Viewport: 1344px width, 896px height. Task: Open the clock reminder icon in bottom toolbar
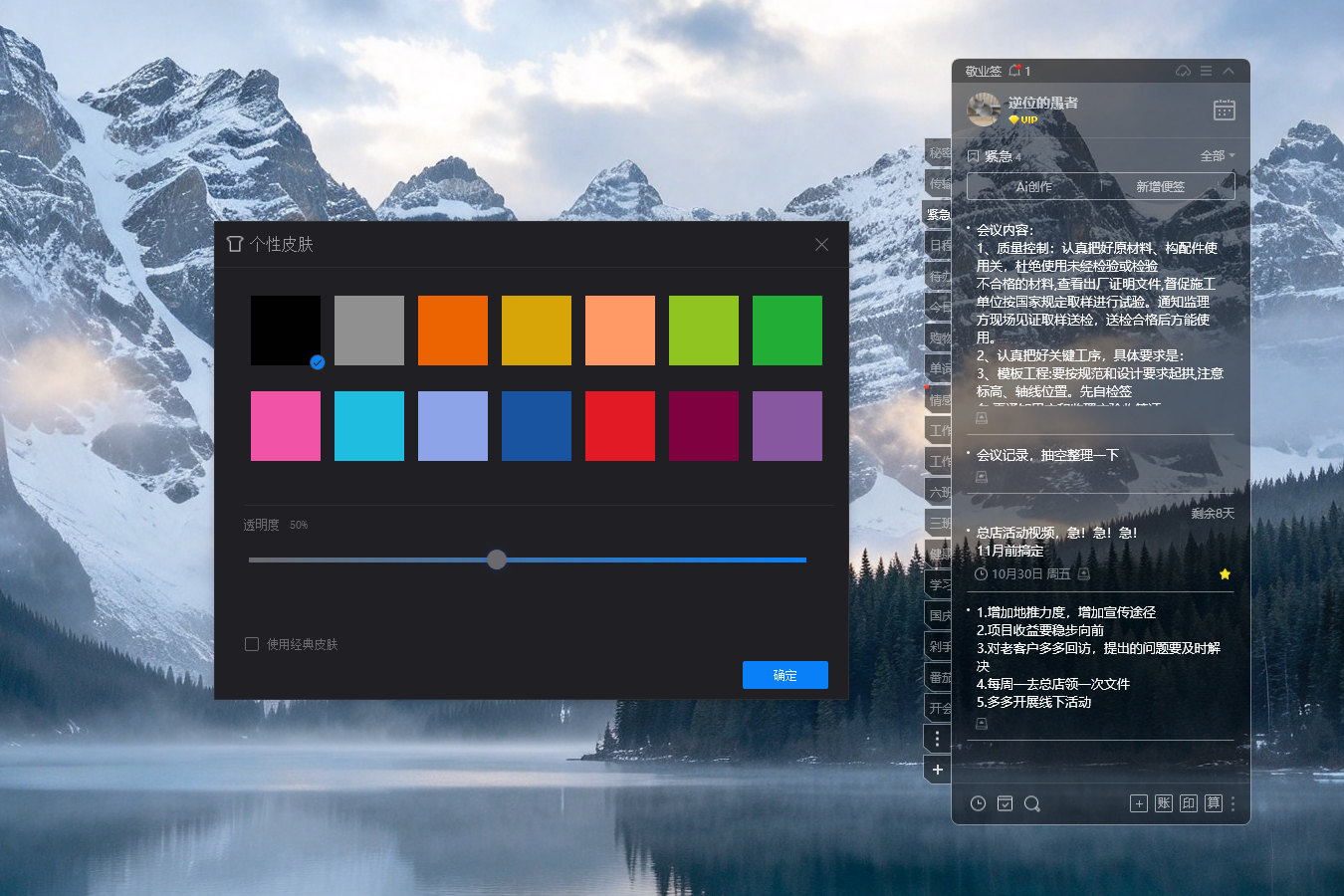pos(978,803)
